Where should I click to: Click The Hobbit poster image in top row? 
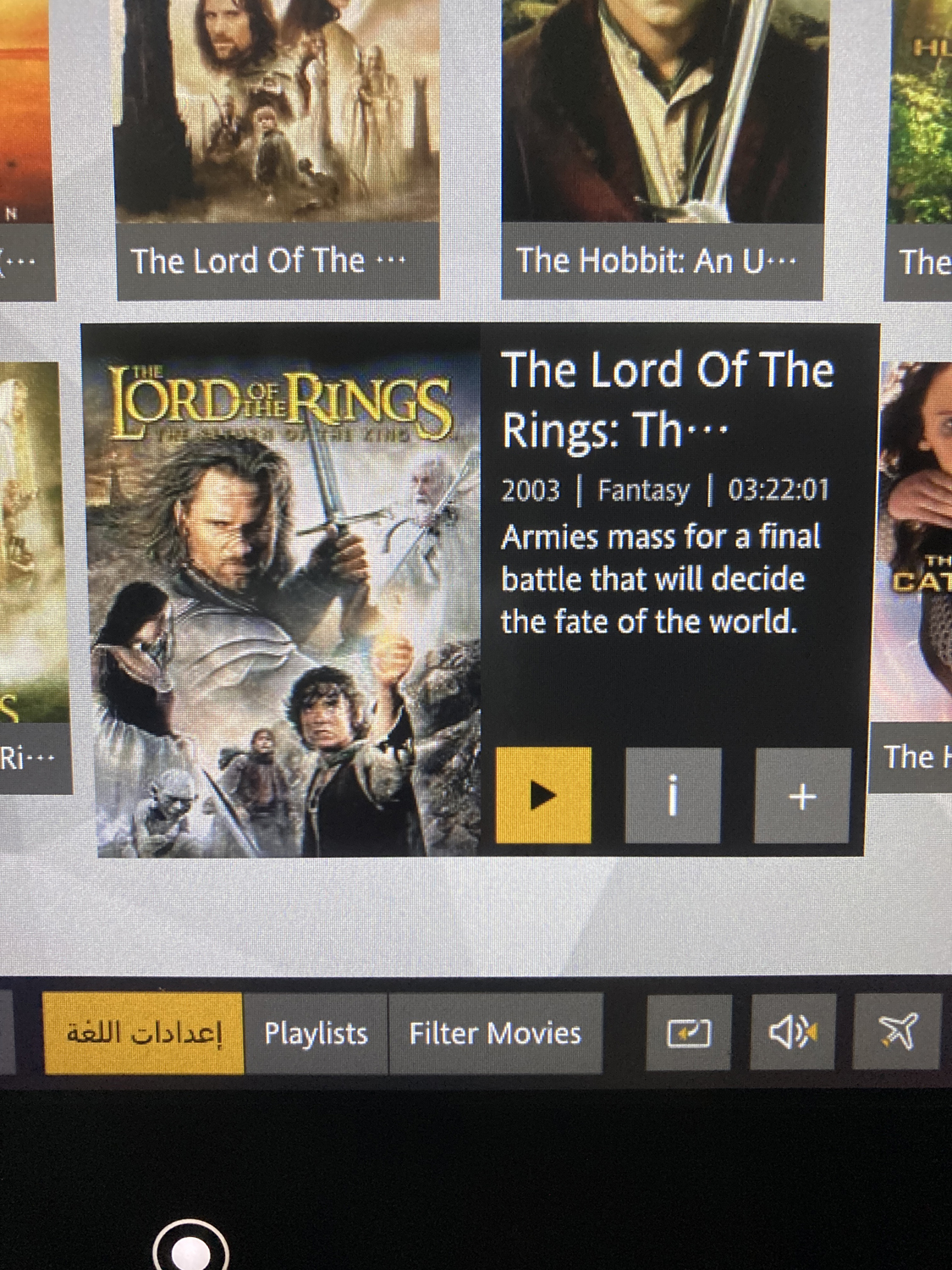click(x=663, y=111)
